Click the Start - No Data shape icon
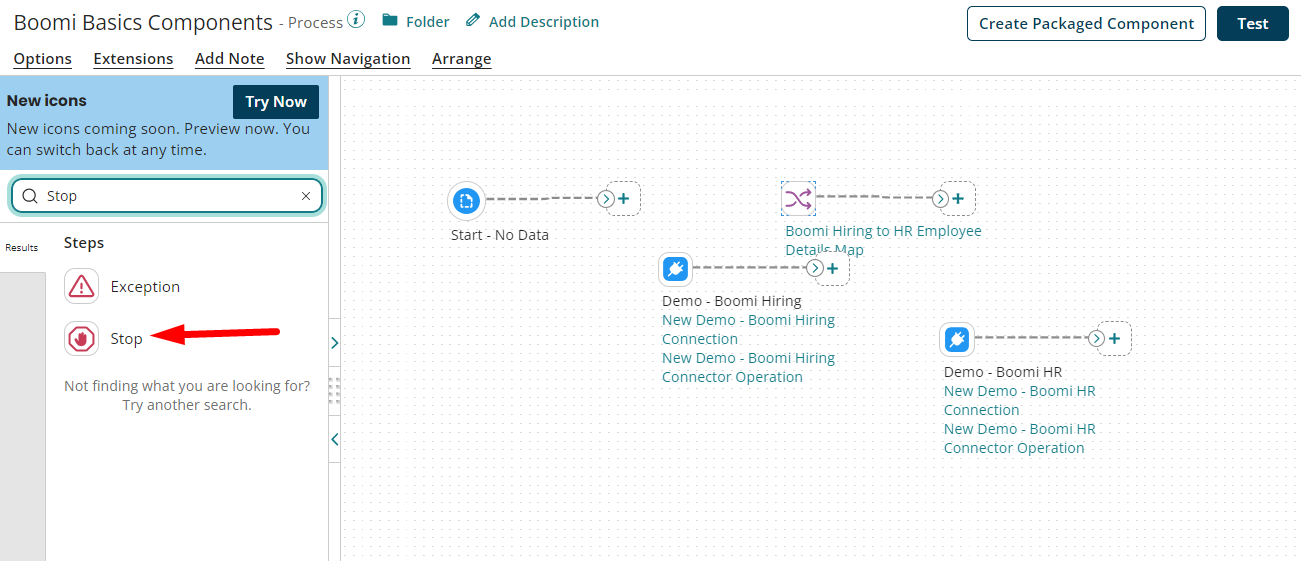The image size is (1301, 561). [465, 202]
